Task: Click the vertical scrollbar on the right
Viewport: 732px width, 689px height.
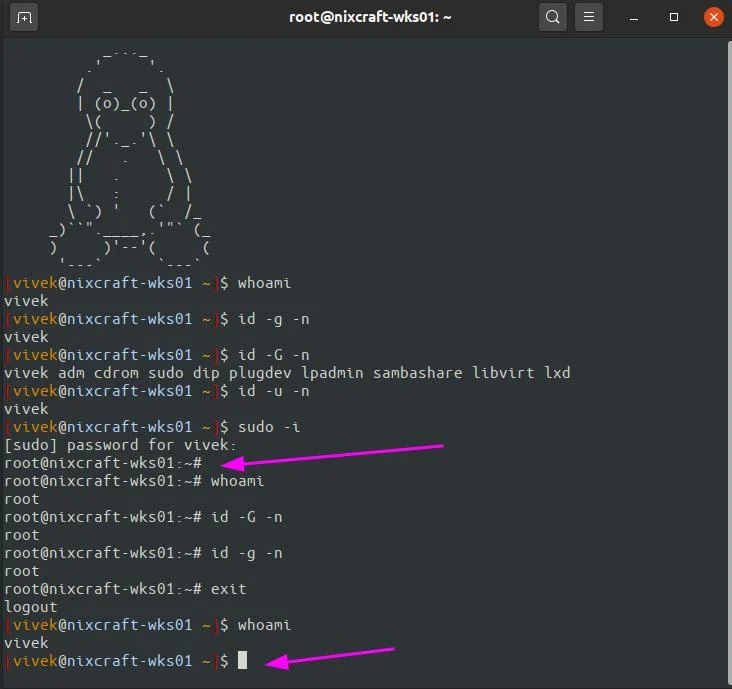Action: [730, 364]
